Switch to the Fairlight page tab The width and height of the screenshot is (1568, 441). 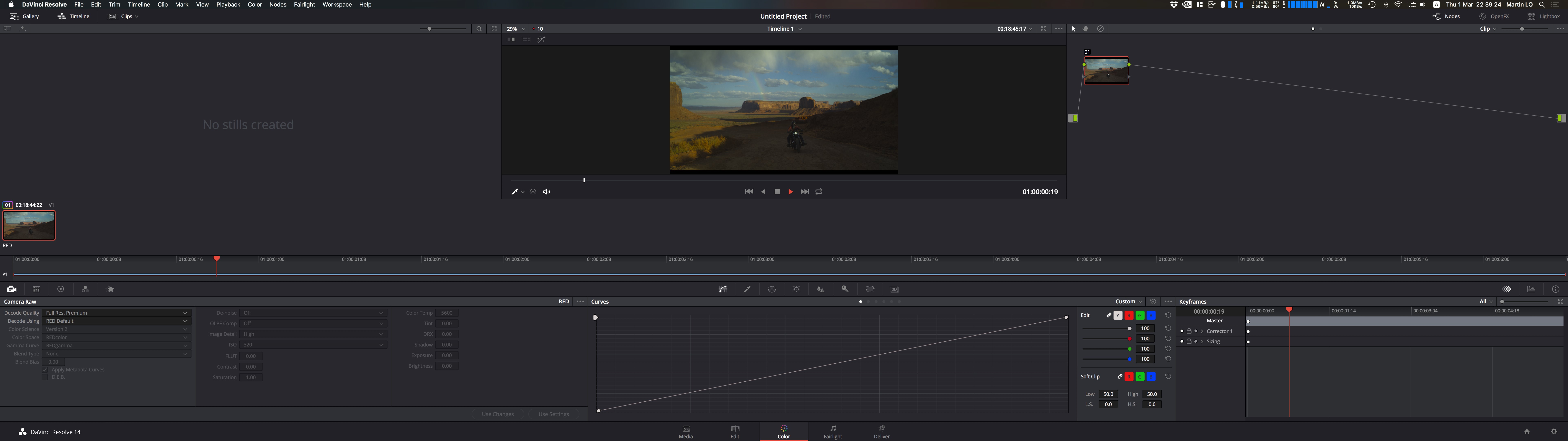[x=833, y=432]
